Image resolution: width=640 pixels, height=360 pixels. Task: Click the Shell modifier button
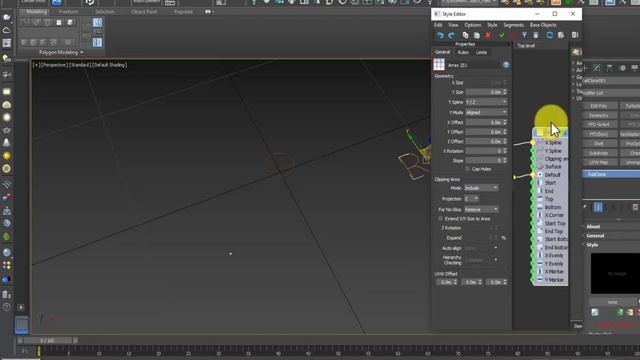[599, 144]
